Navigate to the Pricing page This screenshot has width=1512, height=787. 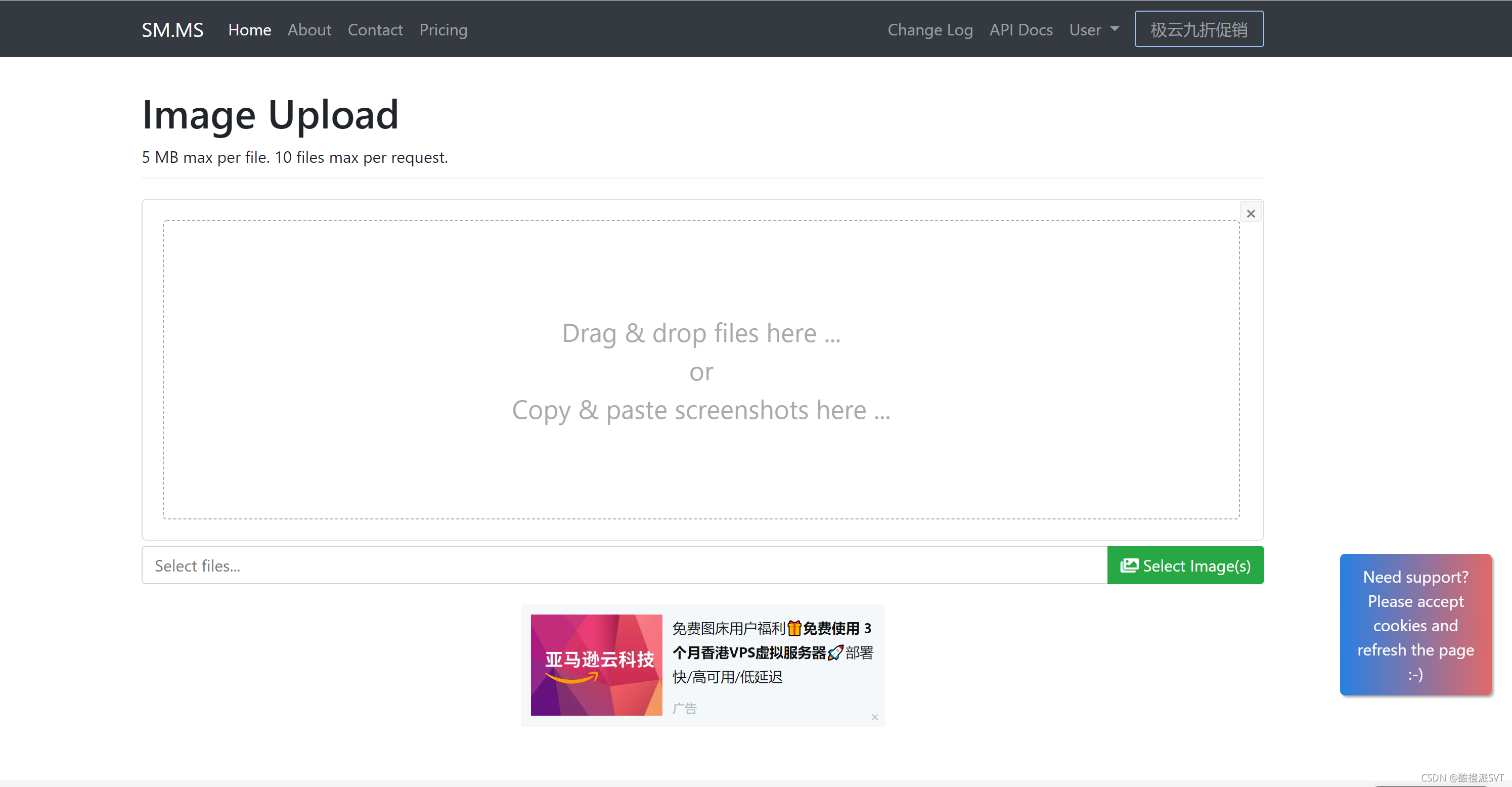pyautogui.click(x=443, y=29)
